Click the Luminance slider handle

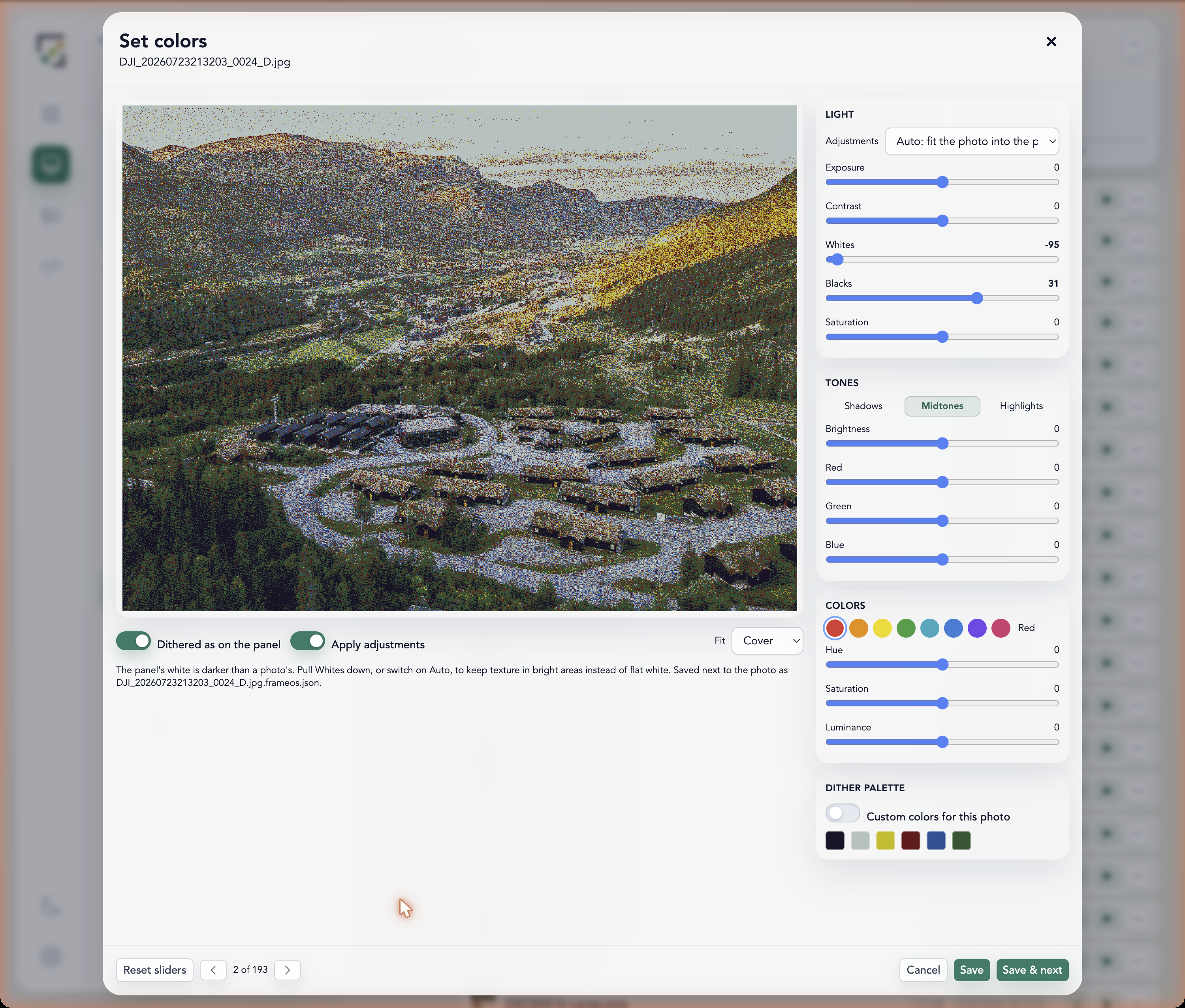(x=942, y=742)
